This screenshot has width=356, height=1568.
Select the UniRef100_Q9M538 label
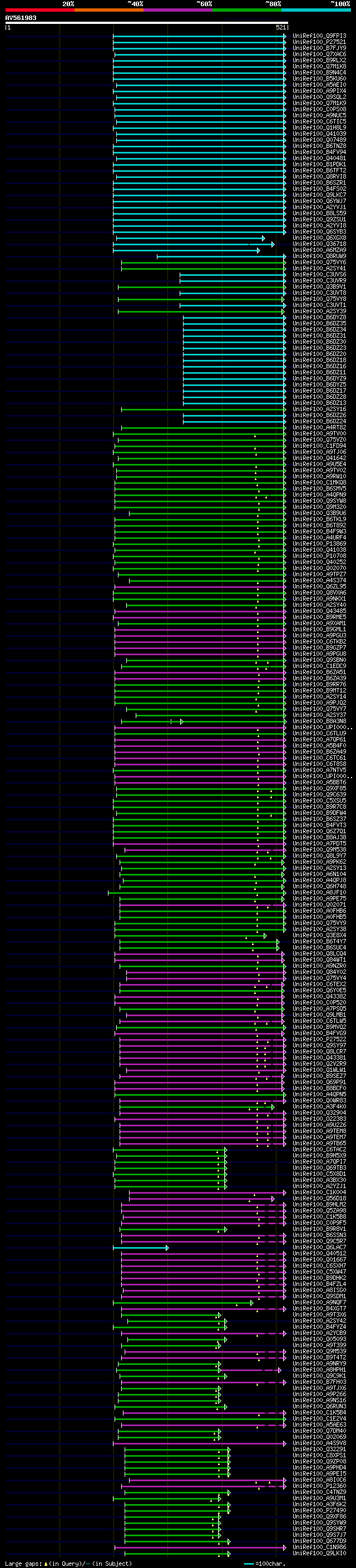319,850
